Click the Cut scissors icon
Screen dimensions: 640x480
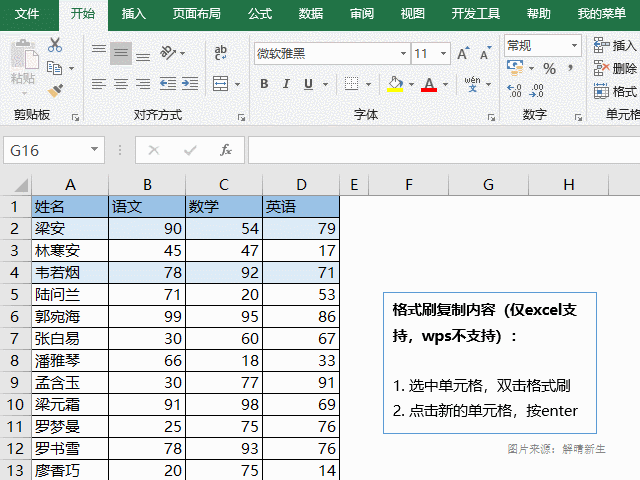tap(55, 45)
